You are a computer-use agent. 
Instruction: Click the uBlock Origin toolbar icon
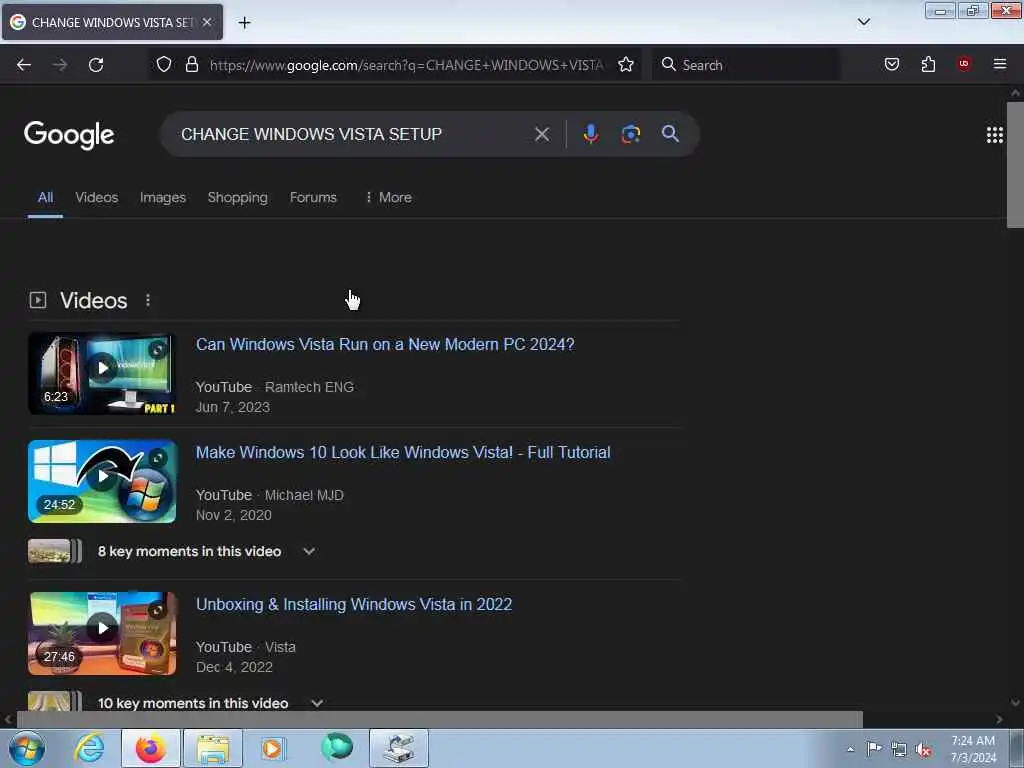[x=964, y=63]
